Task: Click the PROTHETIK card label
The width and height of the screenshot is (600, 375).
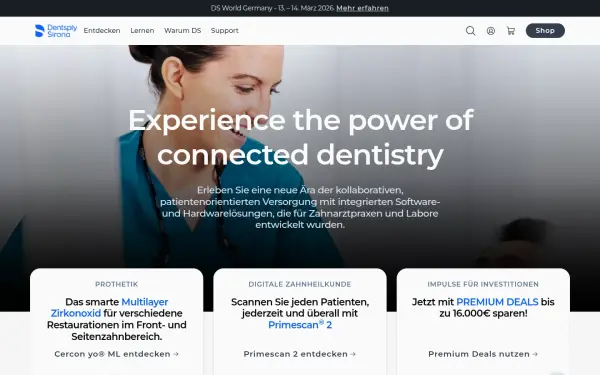Action: click(116, 284)
